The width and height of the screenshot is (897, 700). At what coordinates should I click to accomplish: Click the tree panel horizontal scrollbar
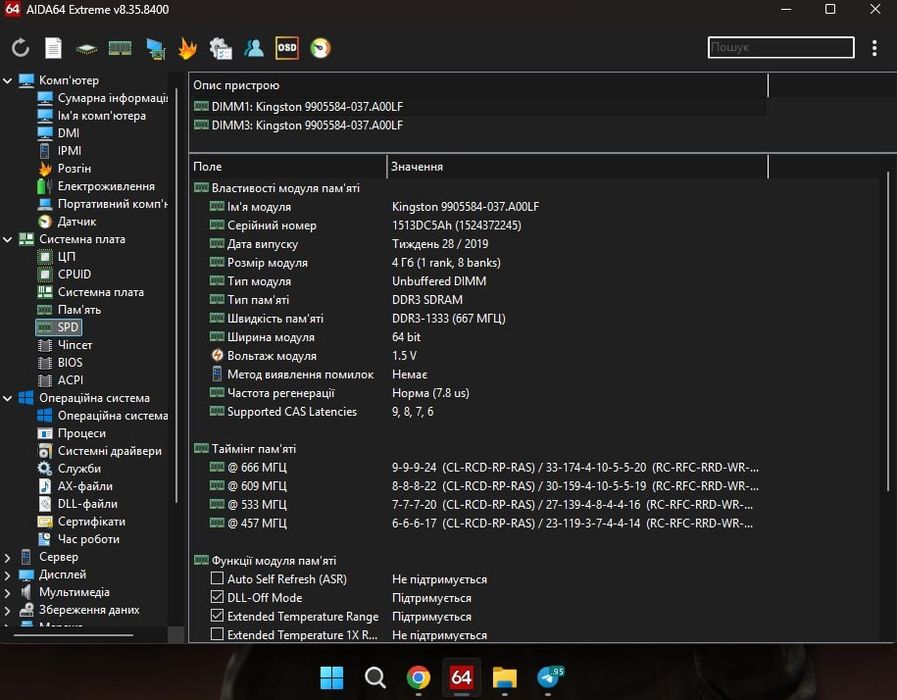tap(73, 635)
